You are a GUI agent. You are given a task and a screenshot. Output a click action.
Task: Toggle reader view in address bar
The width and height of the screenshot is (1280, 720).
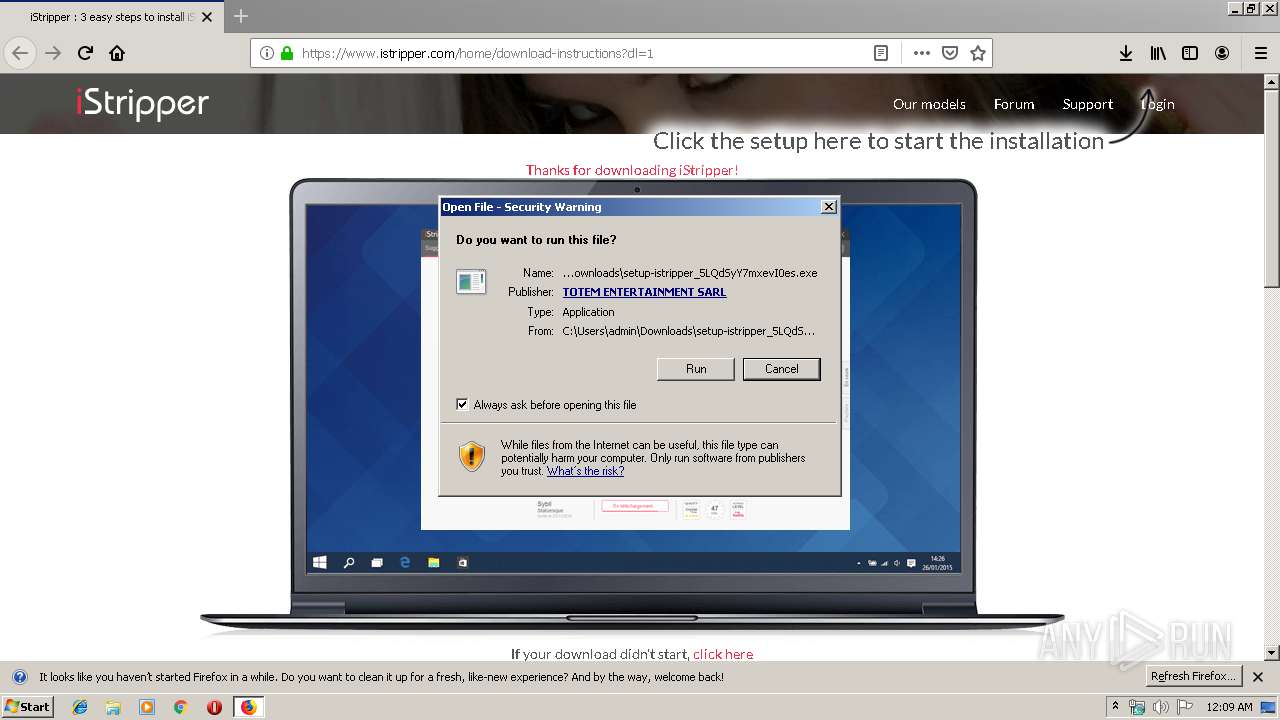point(881,53)
